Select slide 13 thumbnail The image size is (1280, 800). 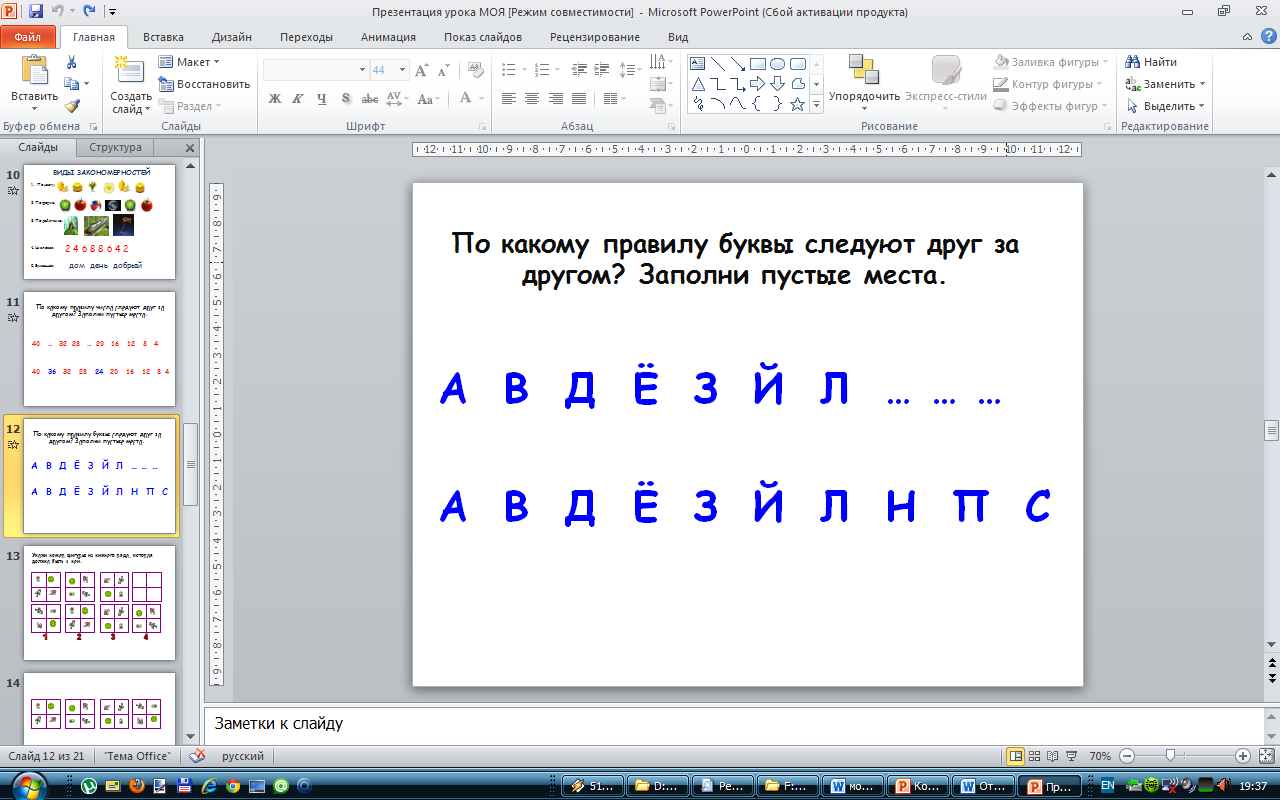[99, 602]
